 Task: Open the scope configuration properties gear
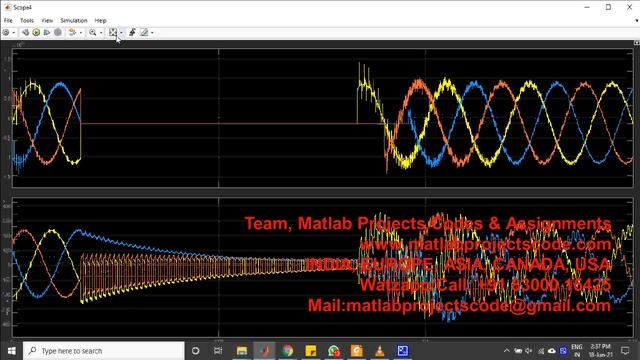pos(6,32)
